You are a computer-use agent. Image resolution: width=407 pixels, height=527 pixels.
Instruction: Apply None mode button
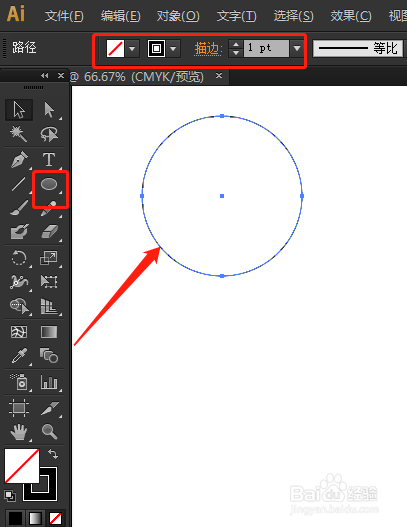tap(56, 518)
